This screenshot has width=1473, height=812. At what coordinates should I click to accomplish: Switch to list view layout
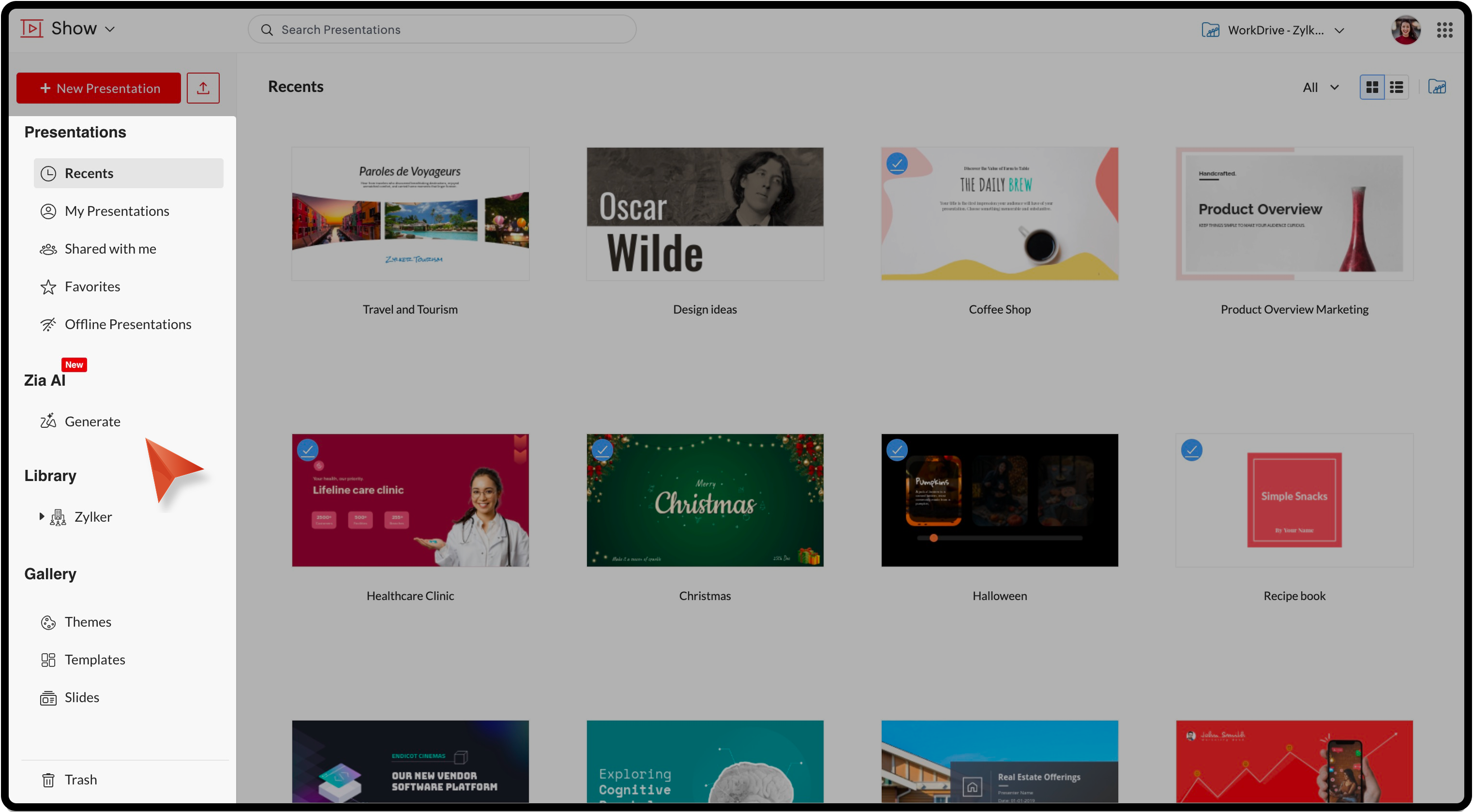tap(1397, 87)
